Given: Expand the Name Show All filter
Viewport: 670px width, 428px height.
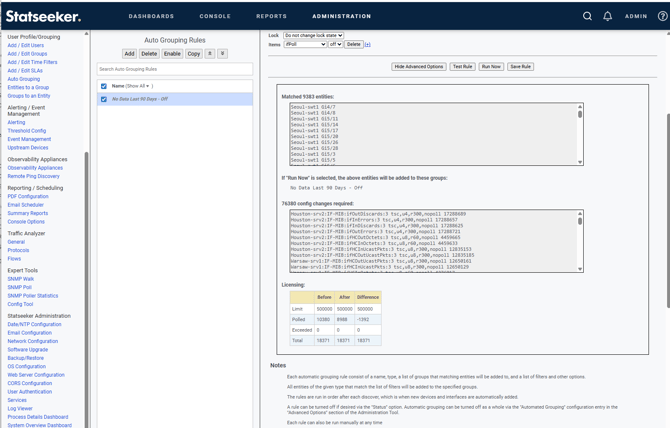Looking at the screenshot, I should coord(139,86).
